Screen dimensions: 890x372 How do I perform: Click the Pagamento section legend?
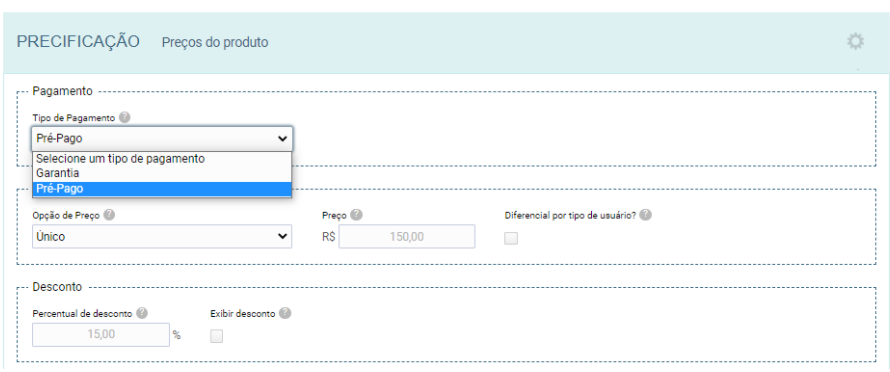pyautogui.click(x=62, y=91)
